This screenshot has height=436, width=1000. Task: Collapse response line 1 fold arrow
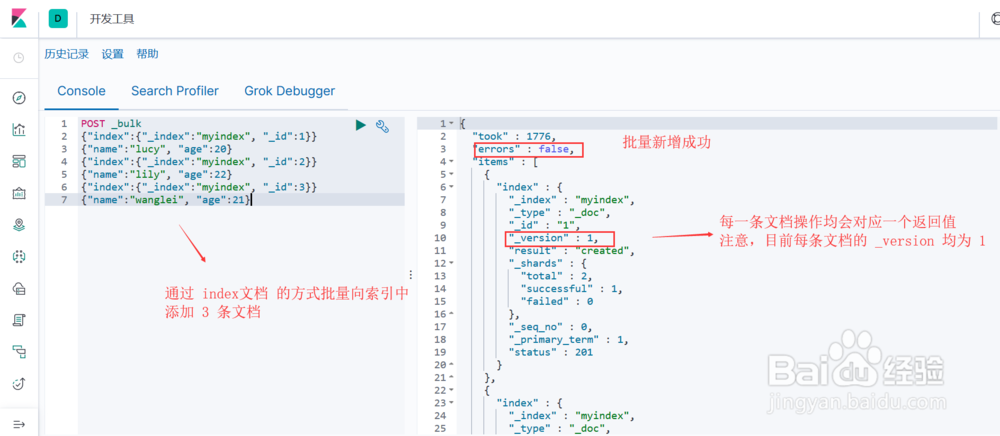pos(452,124)
